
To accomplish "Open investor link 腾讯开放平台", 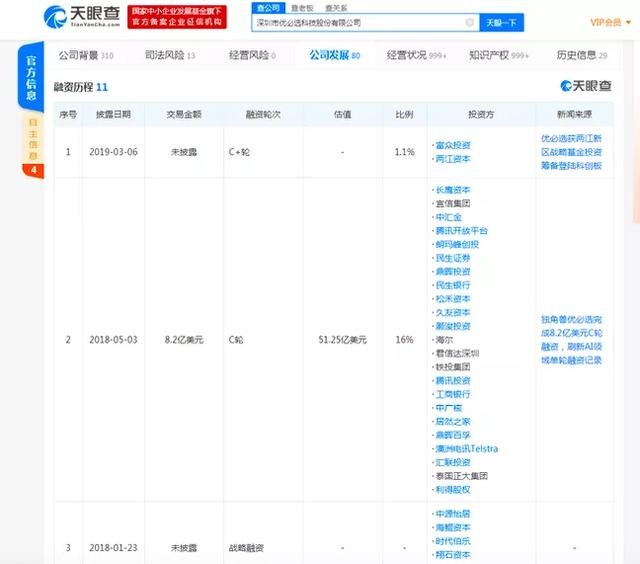I will pos(461,230).
